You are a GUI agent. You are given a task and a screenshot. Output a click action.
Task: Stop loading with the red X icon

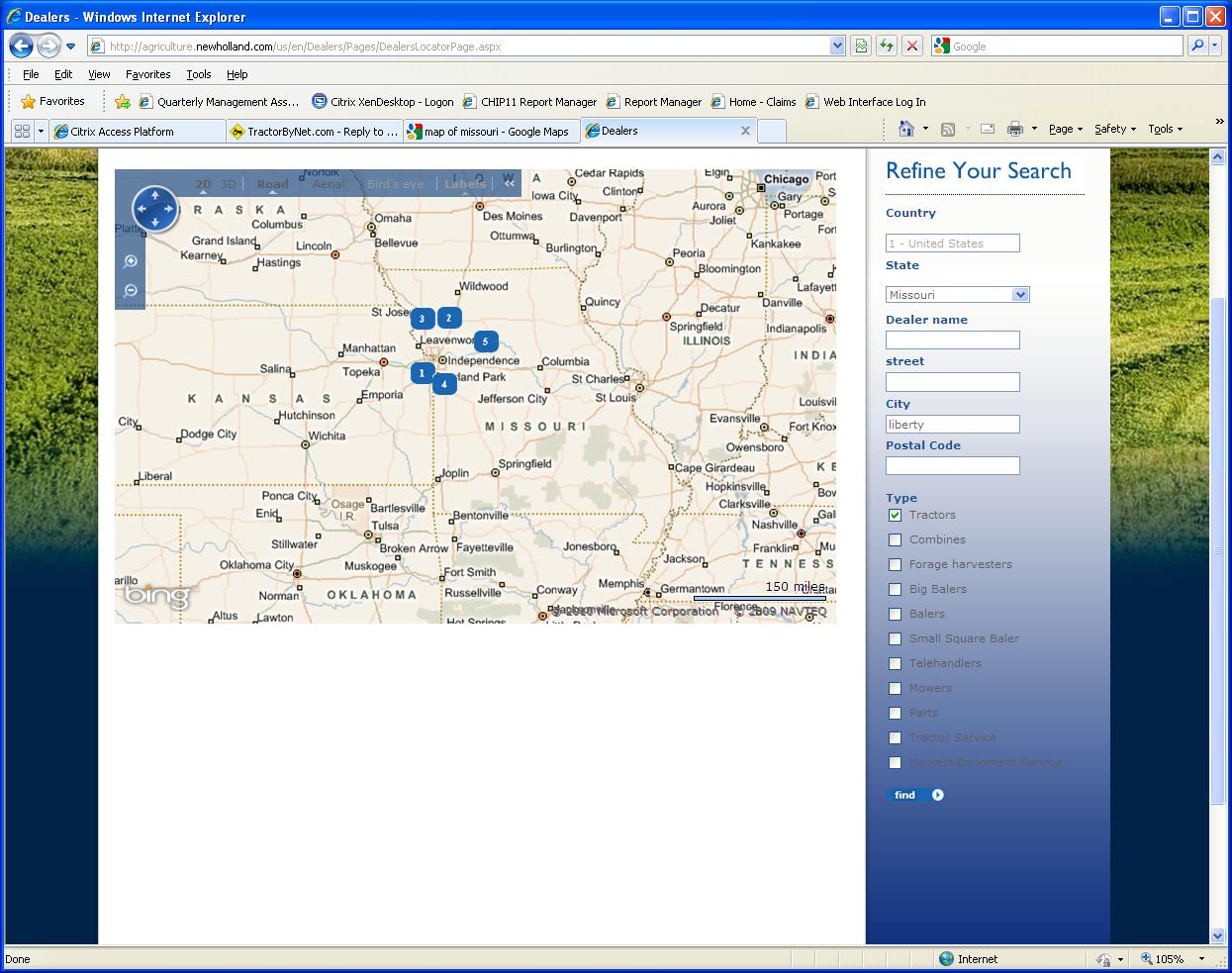click(x=912, y=47)
